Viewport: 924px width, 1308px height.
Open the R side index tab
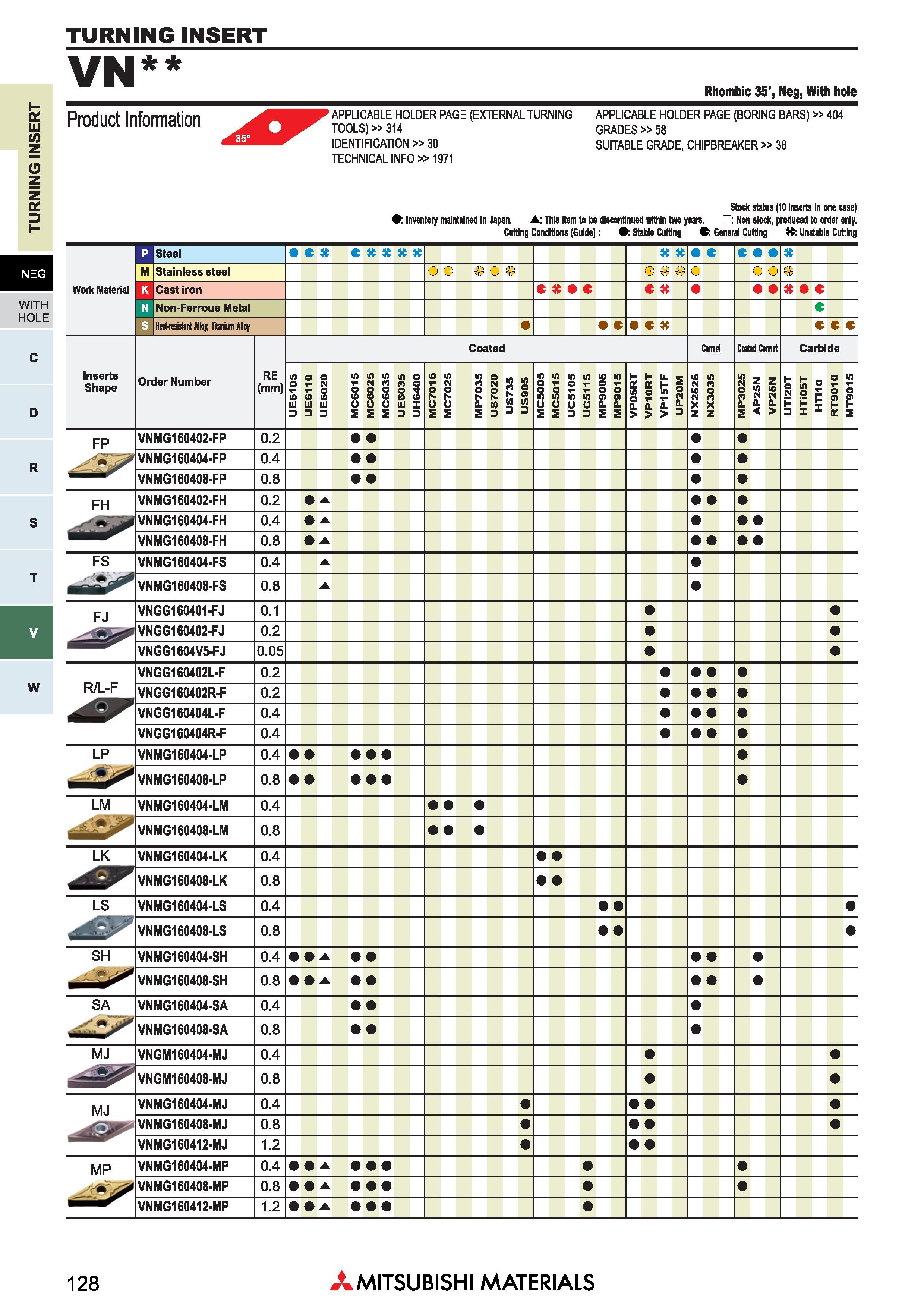(x=27, y=467)
